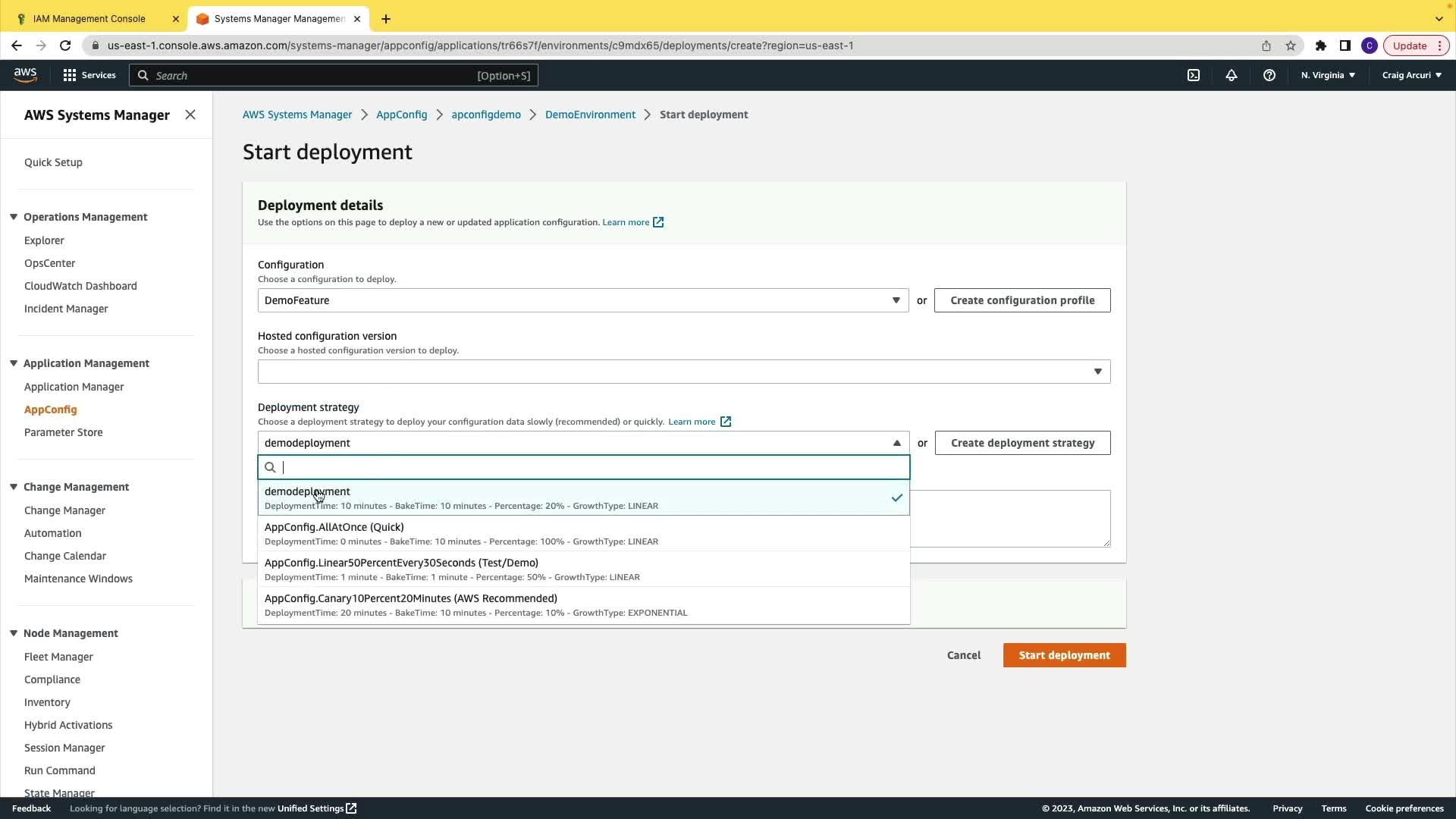Open AWS CloudShell terminal icon

(x=1193, y=75)
